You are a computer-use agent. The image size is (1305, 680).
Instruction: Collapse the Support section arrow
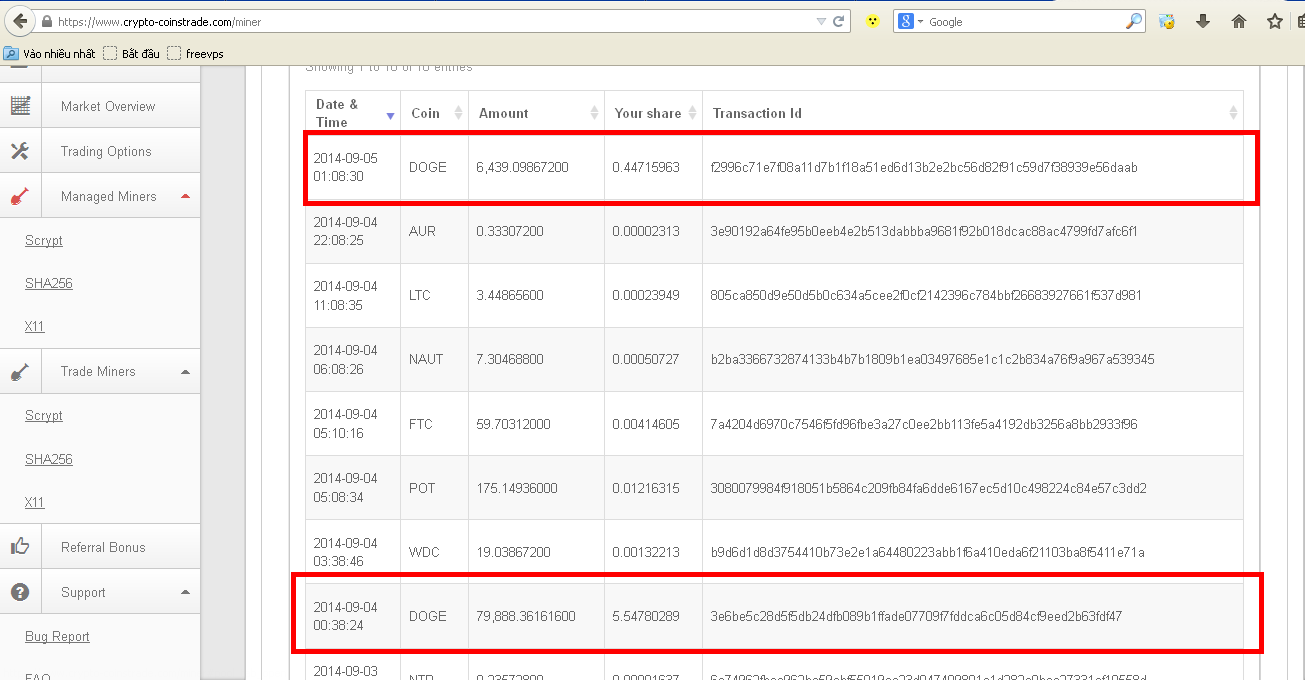[185, 592]
